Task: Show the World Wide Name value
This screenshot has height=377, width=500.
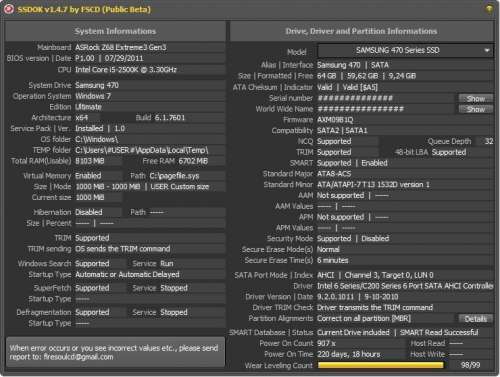Action: (x=476, y=109)
